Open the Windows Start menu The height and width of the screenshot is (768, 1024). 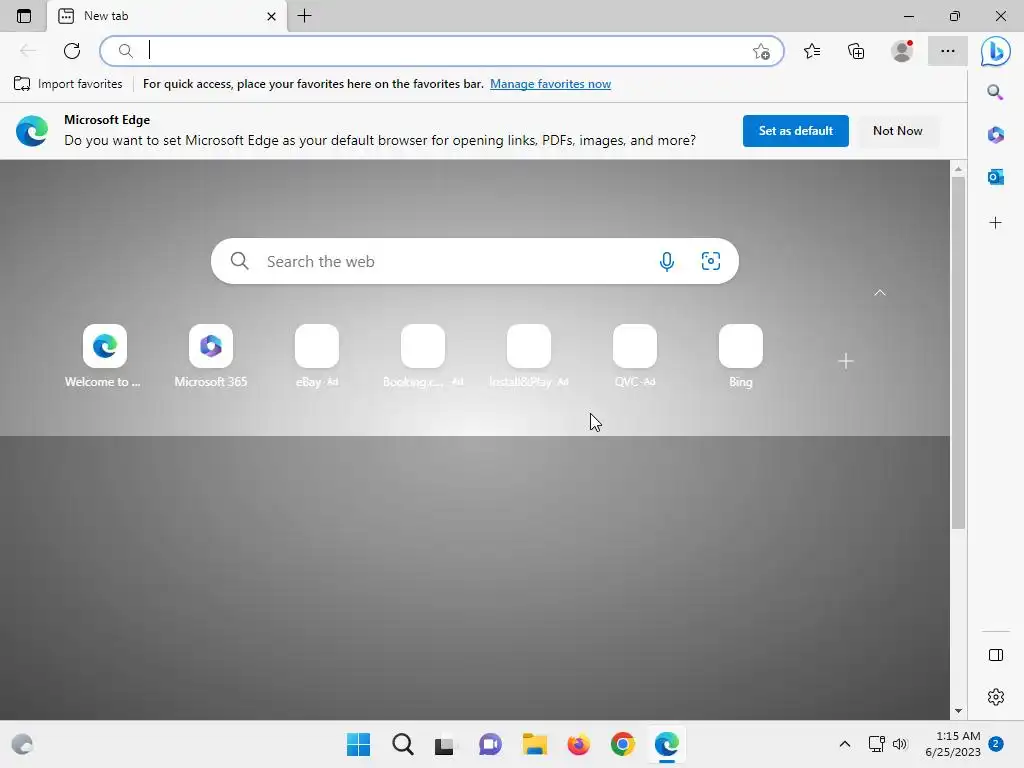point(358,744)
